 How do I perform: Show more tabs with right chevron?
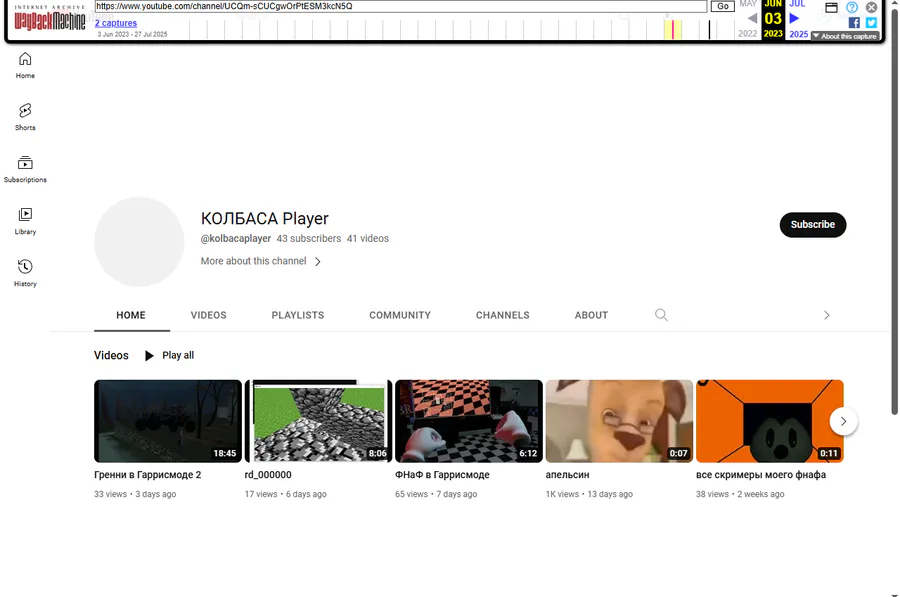[x=827, y=315]
